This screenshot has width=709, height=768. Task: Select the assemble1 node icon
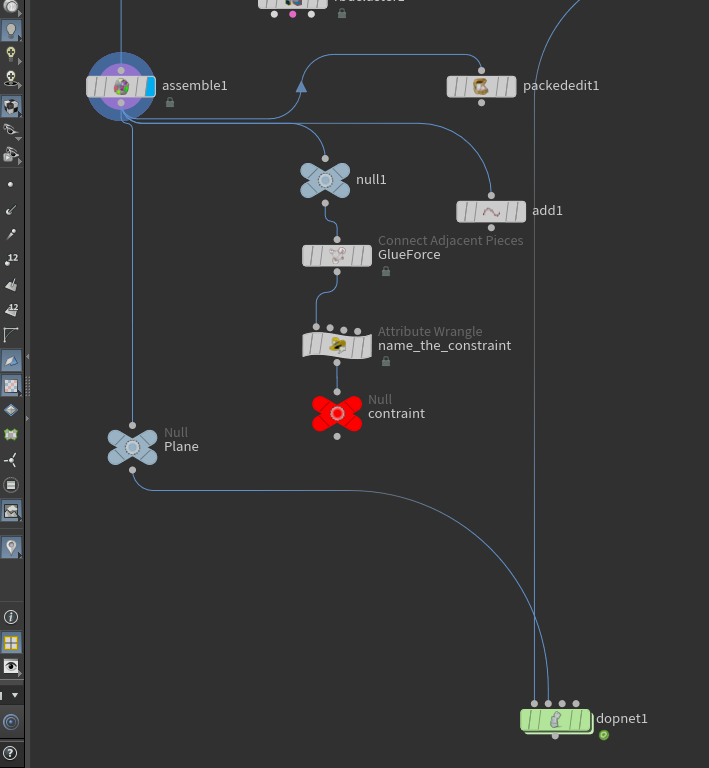tap(121, 87)
